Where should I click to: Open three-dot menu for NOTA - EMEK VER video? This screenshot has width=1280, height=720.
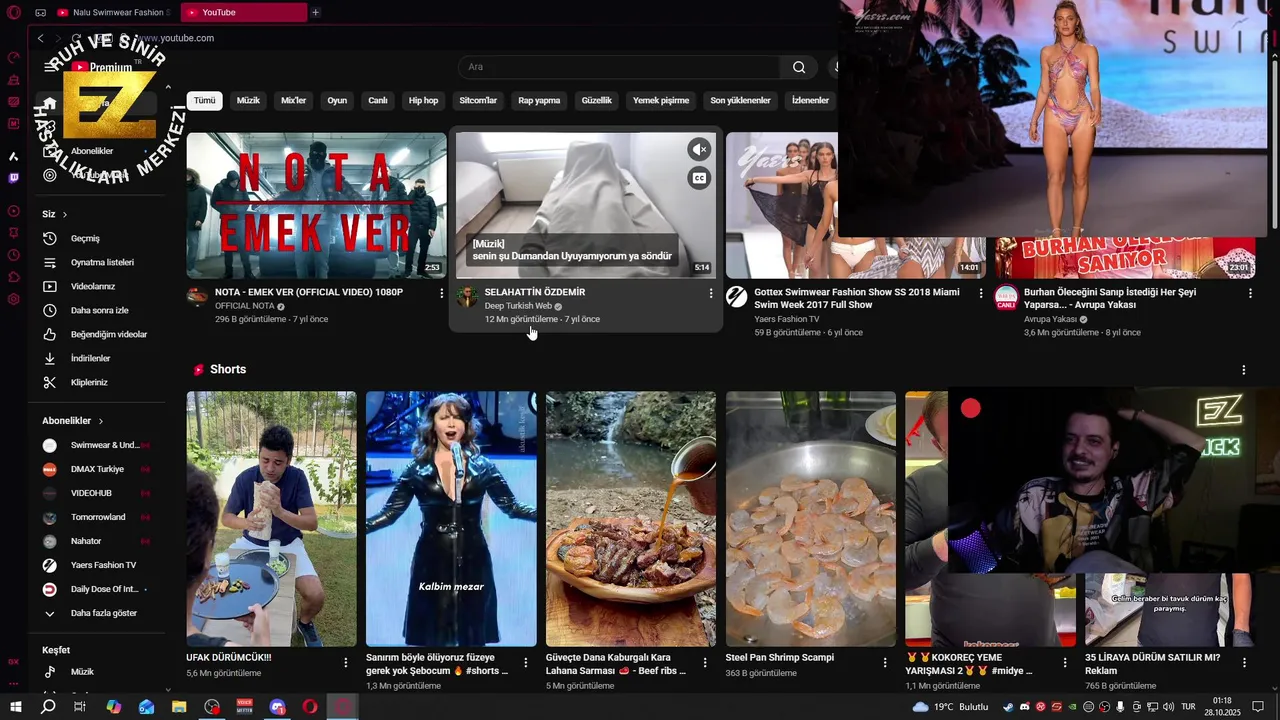coord(441,293)
